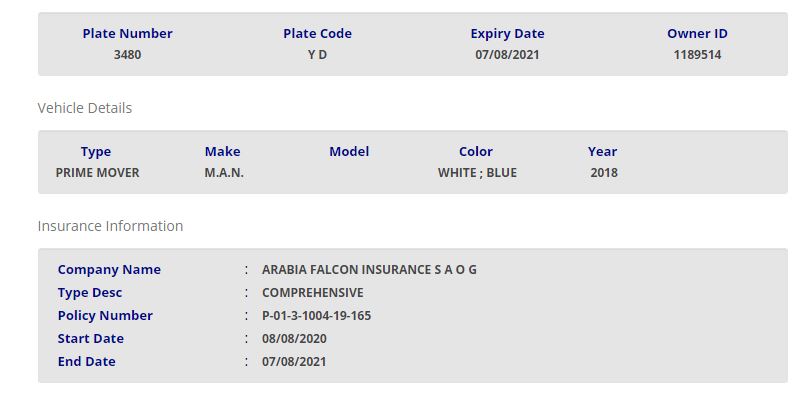Click the policy number P-01-3-1004-19-165
810x412 pixels.
click(330, 316)
